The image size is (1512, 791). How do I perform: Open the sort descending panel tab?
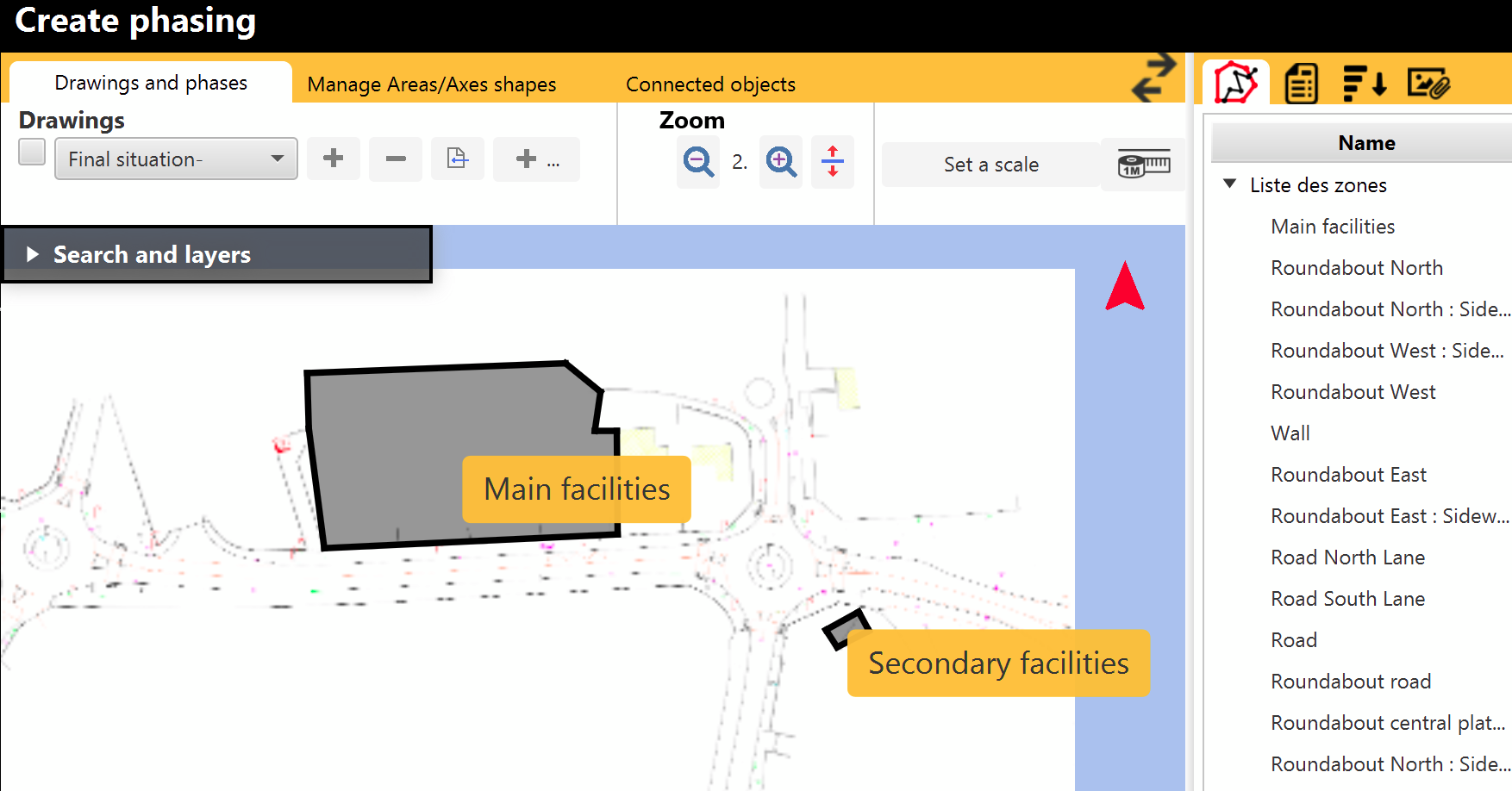[1365, 84]
